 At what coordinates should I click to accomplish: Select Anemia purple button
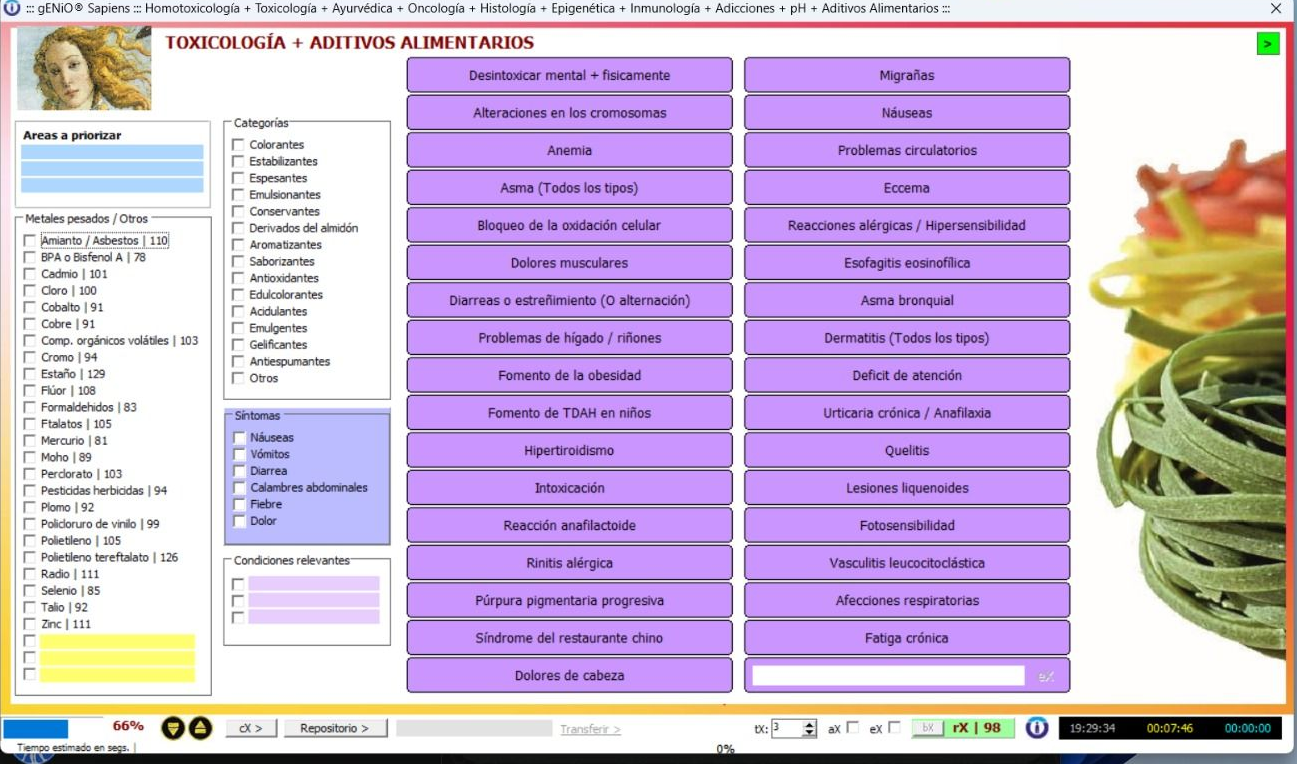[569, 150]
